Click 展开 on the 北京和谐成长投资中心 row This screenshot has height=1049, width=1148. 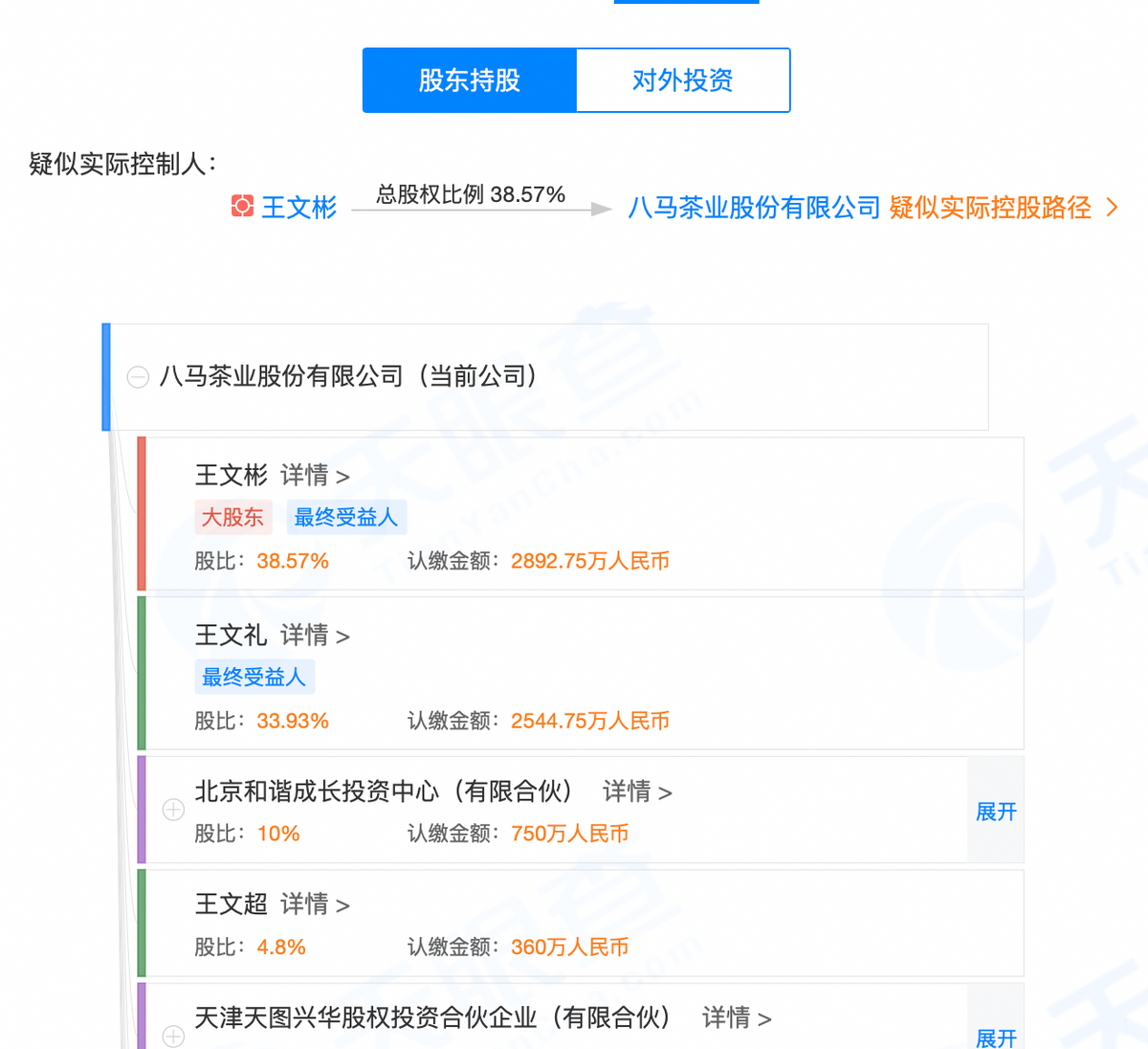pyautogui.click(x=995, y=811)
